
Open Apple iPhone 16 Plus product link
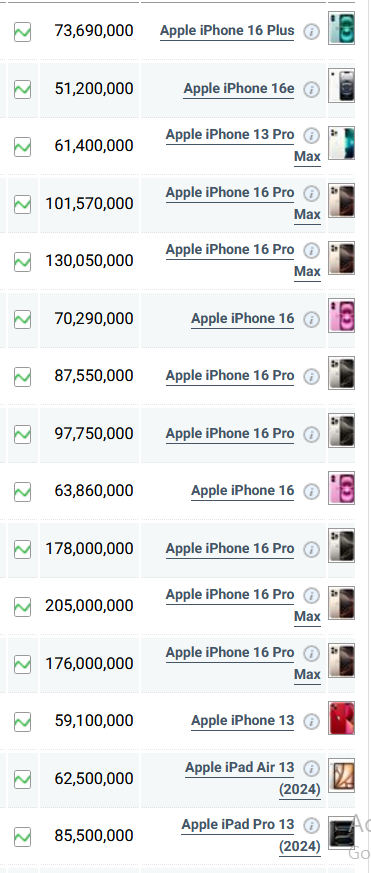[x=227, y=31]
